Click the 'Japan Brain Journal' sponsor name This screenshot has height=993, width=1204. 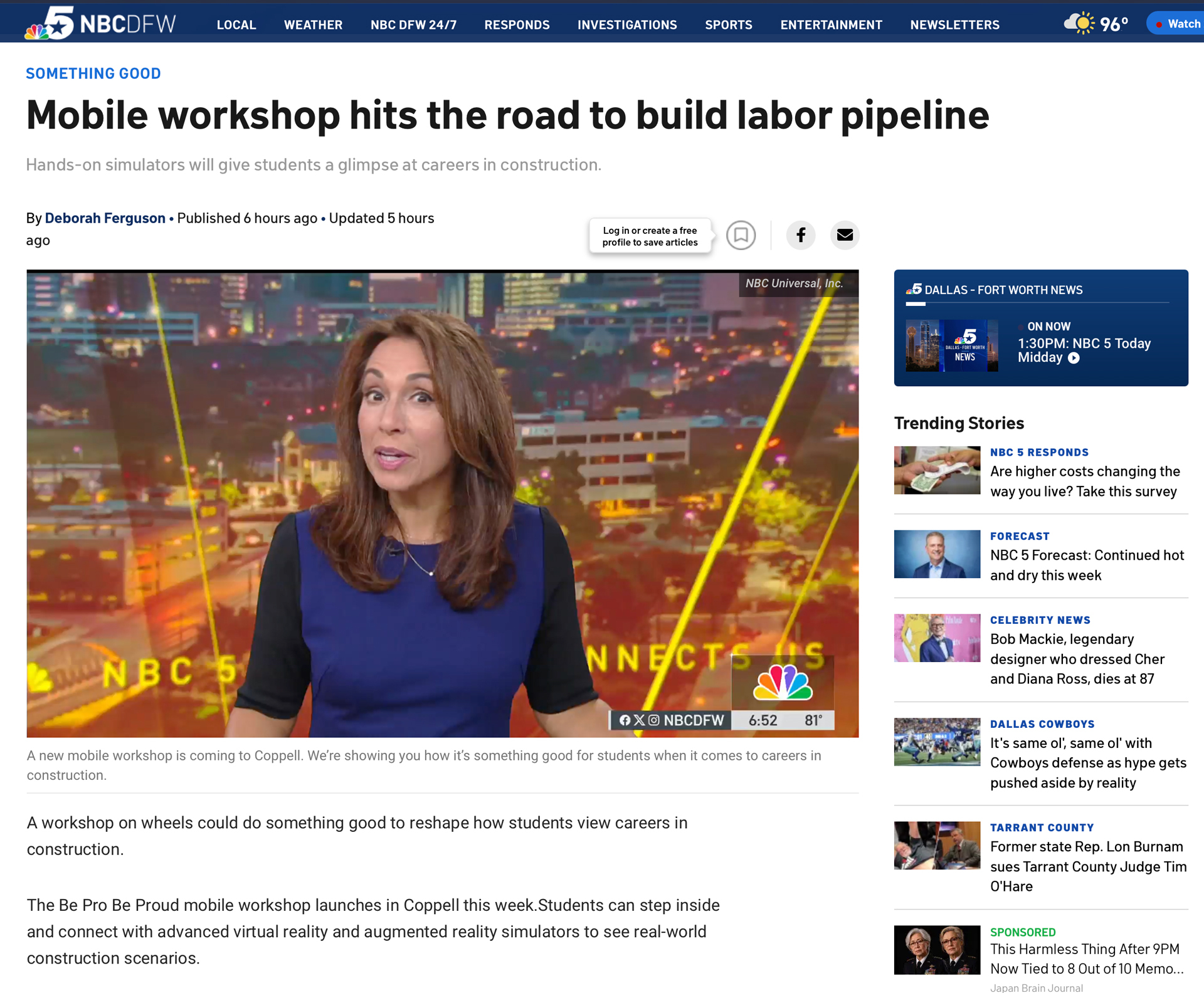[1037, 987]
